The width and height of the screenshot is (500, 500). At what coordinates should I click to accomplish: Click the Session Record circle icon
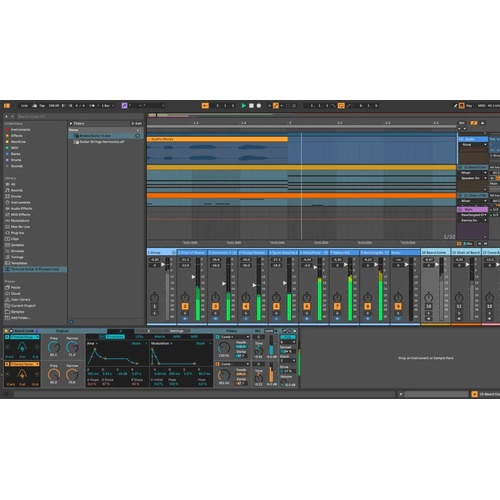[x=294, y=106]
